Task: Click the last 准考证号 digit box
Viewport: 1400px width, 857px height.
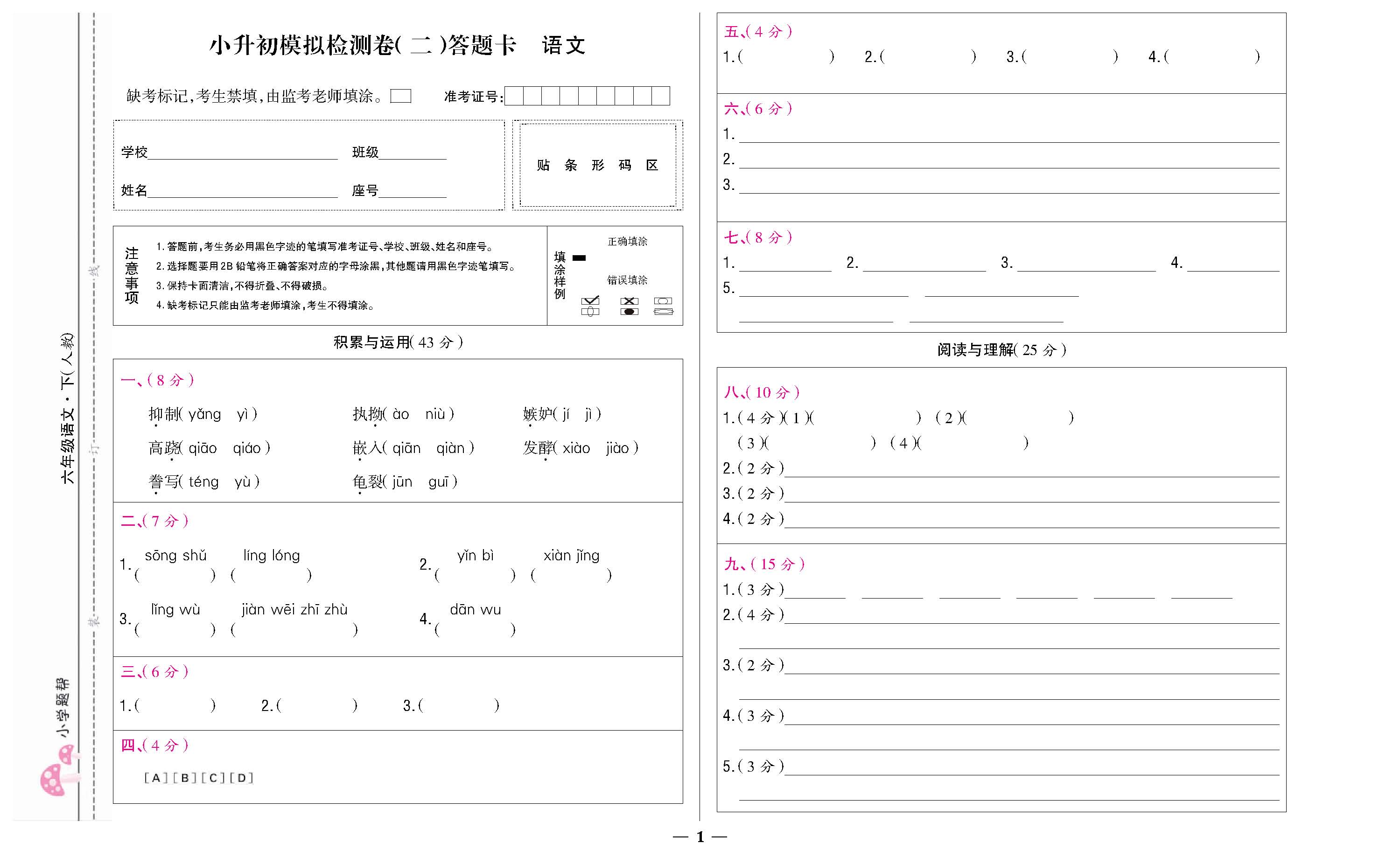Action: (661, 96)
